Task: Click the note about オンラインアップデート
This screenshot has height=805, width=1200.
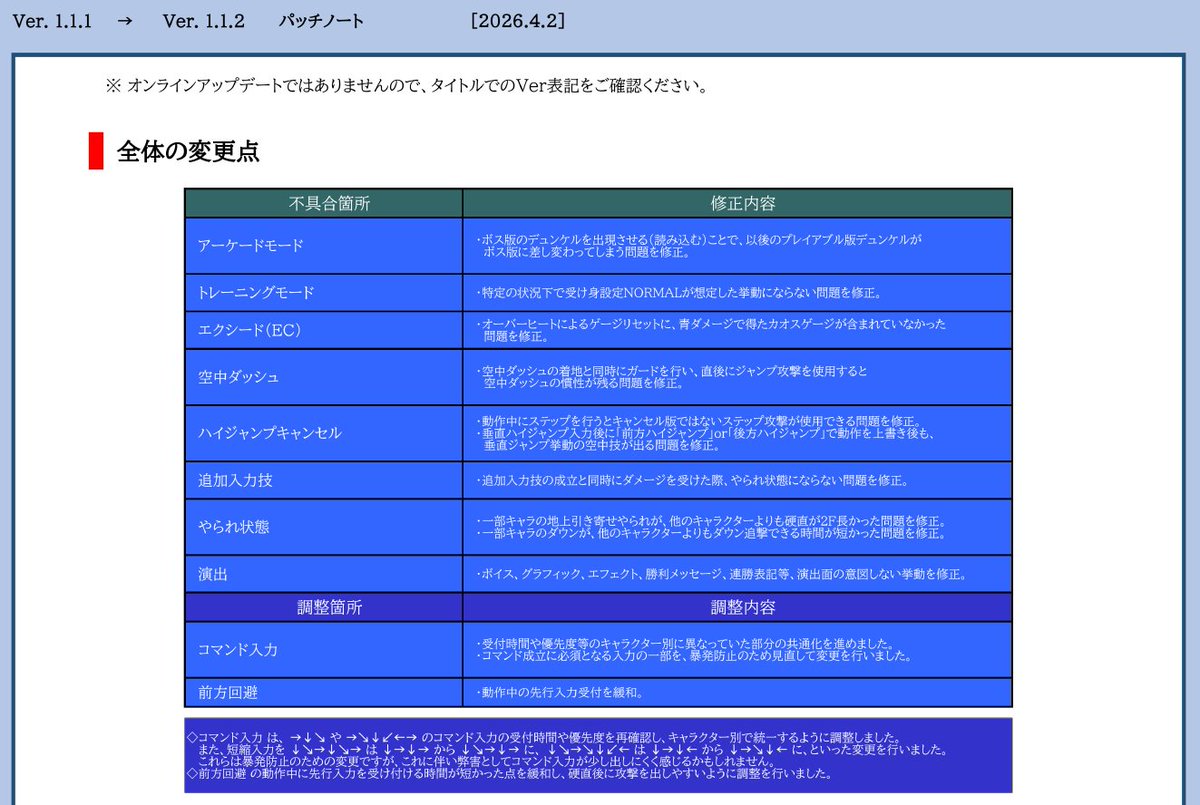Action: coord(406,85)
